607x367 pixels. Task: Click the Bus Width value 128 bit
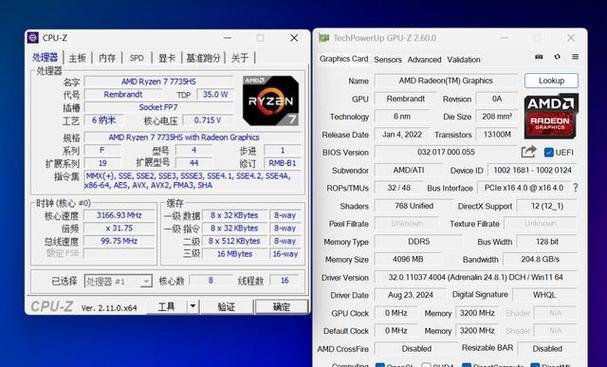tap(547, 242)
